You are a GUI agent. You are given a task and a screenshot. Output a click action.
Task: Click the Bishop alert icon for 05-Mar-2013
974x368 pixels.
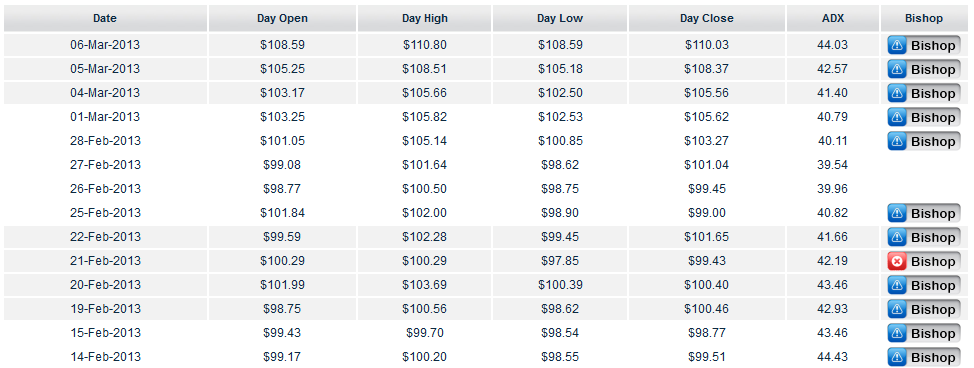[x=897, y=70]
